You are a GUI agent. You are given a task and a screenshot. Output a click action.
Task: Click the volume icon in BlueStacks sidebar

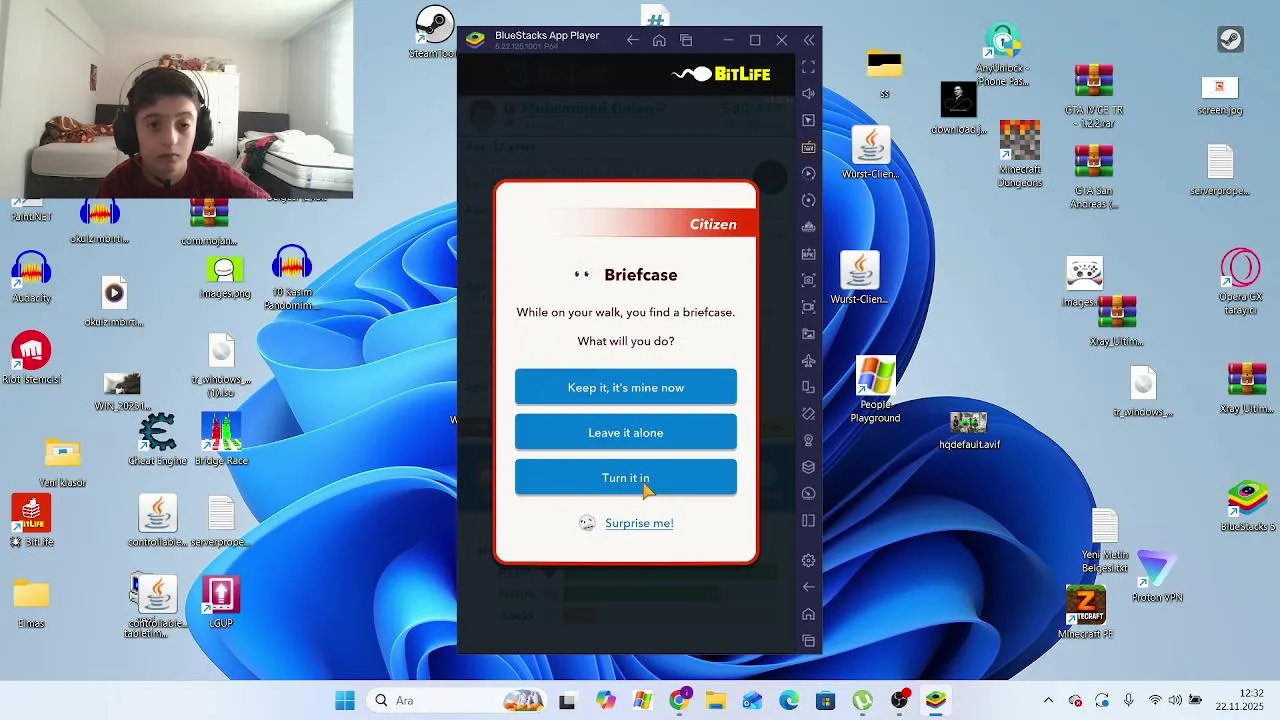pyautogui.click(x=809, y=93)
